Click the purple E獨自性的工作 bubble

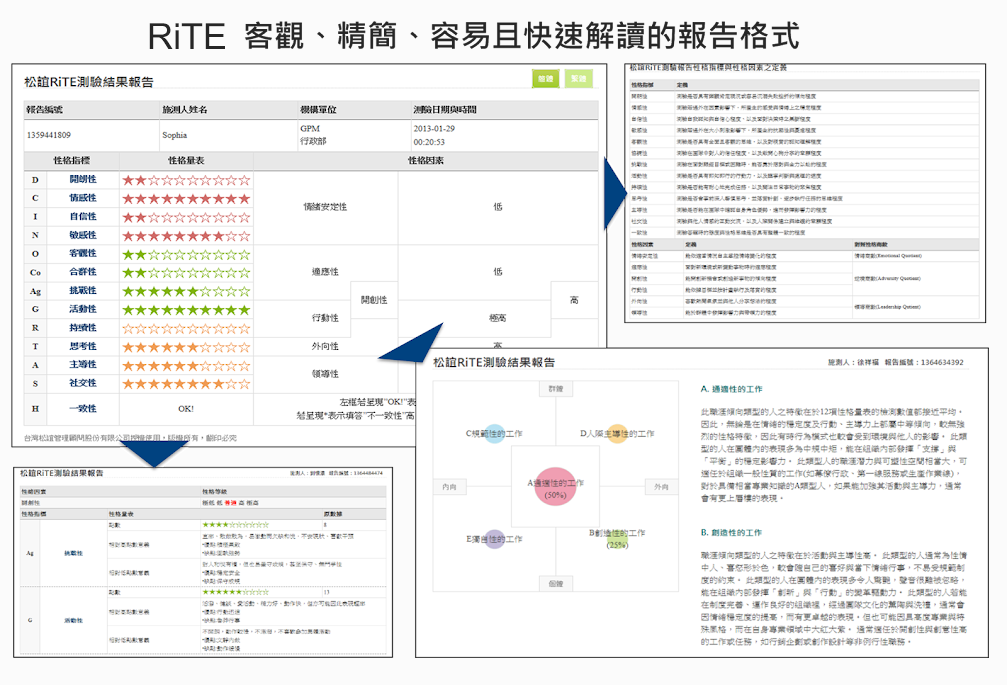(494, 539)
